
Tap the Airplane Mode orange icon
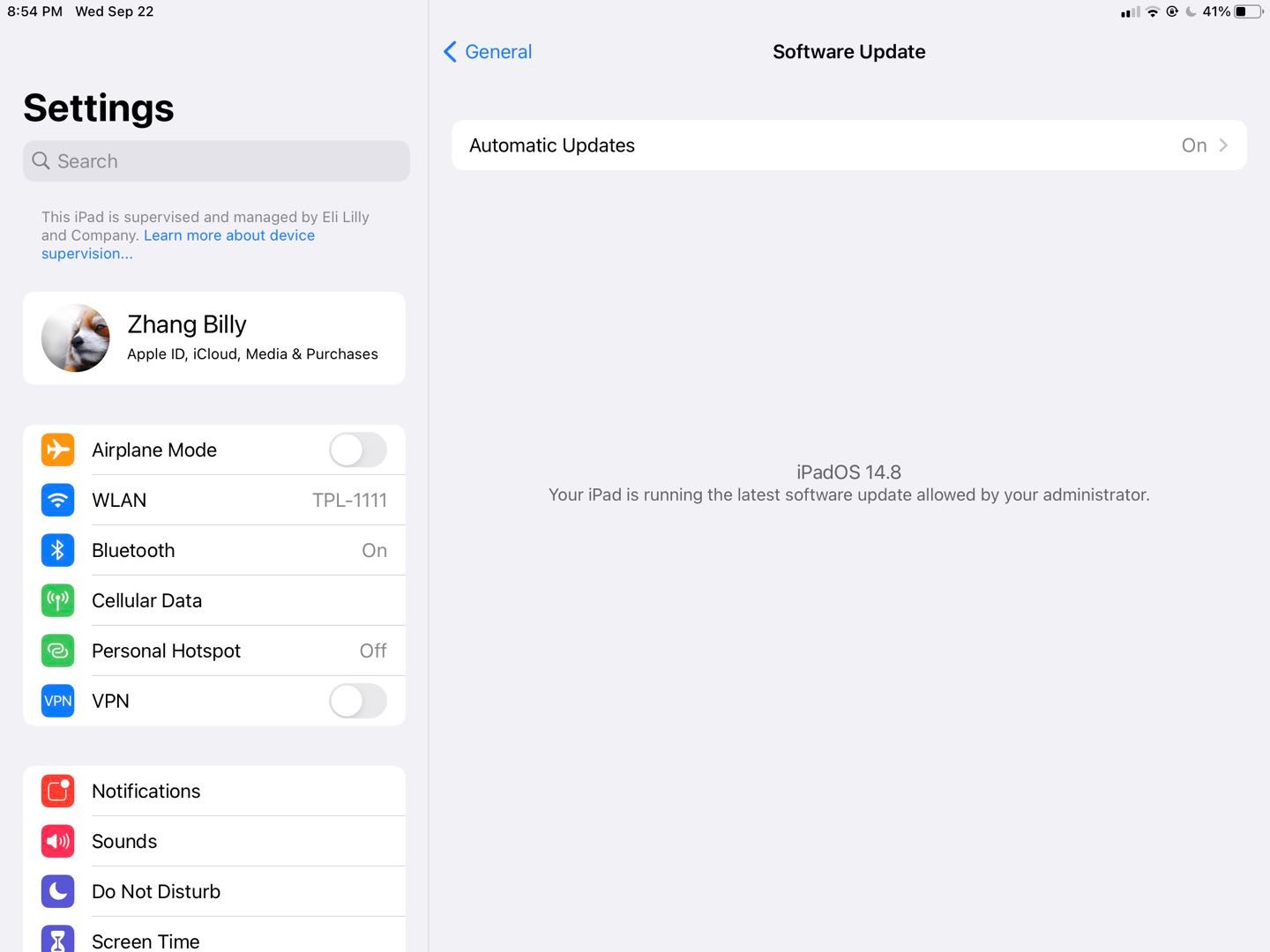click(x=57, y=450)
